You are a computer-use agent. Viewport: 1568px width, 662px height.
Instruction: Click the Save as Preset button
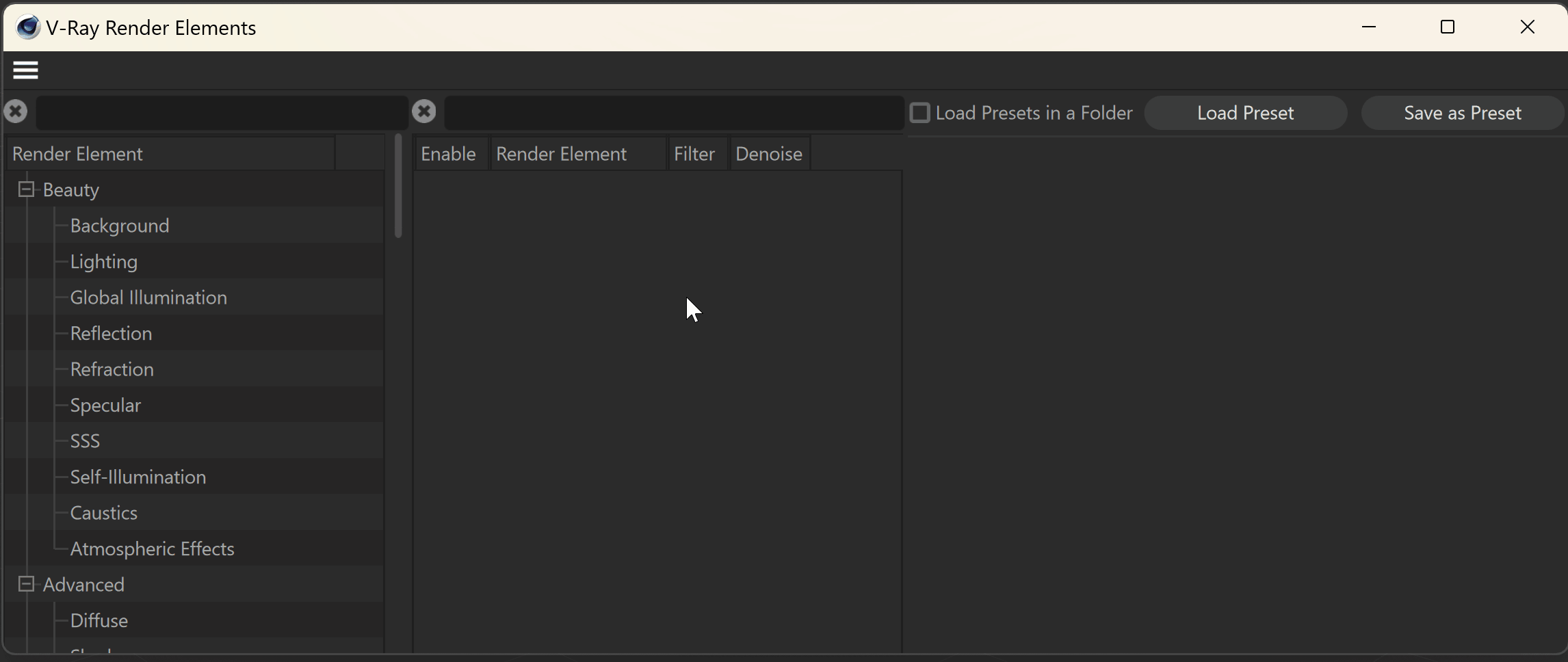coord(1463,113)
